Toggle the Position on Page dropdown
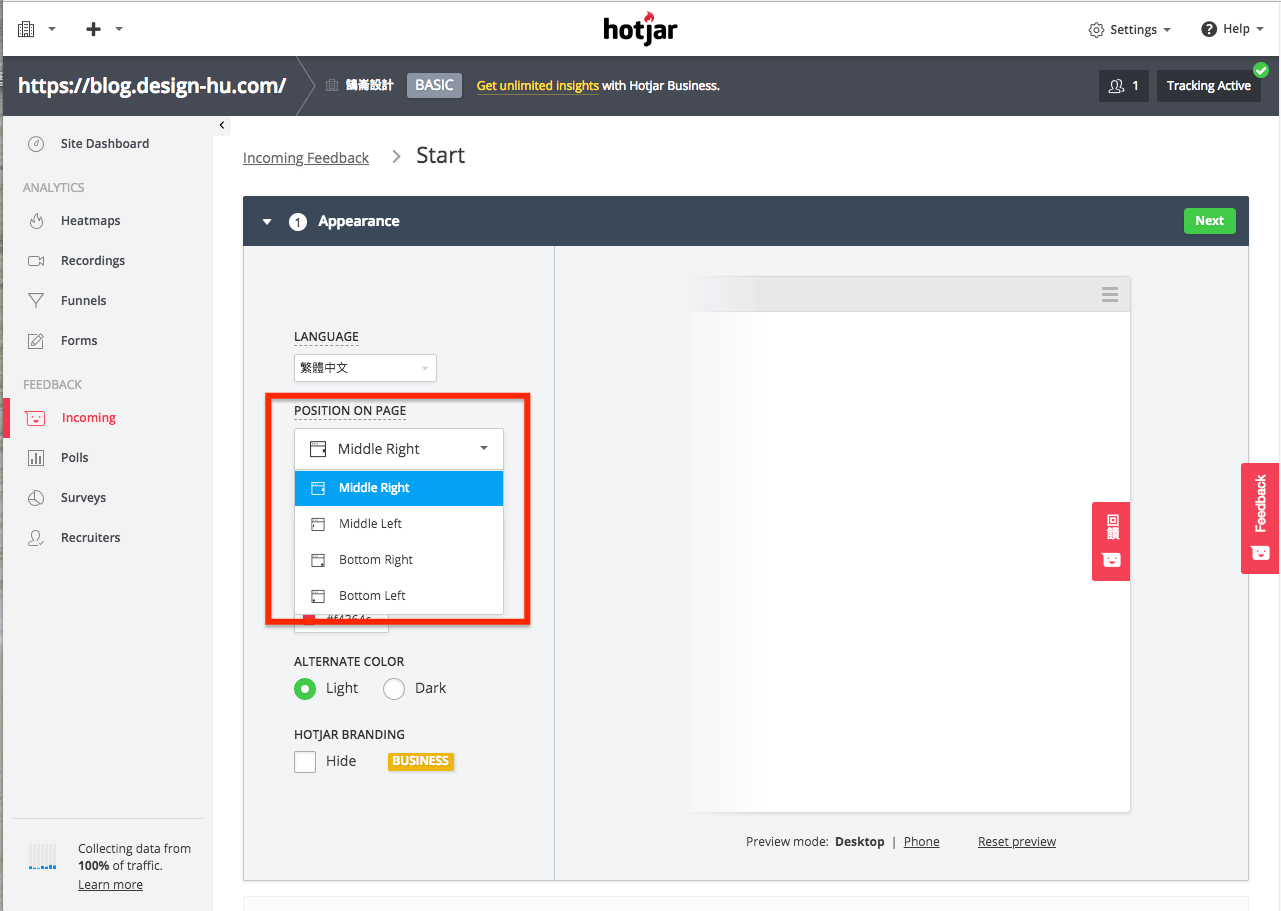Image resolution: width=1281 pixels, height=911 pixels. [399, 449]
